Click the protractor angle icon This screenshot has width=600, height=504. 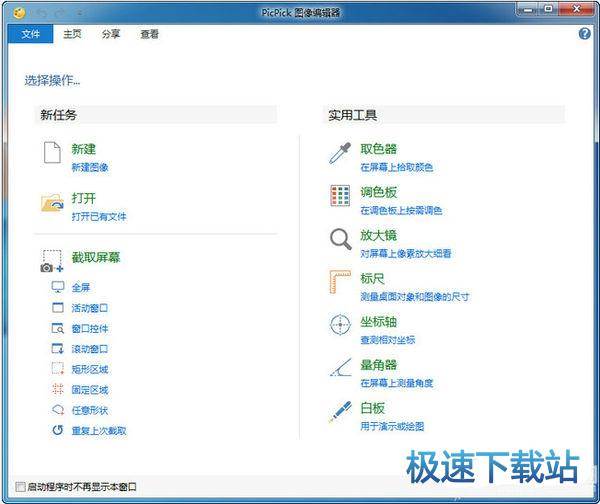click(340, 367)
